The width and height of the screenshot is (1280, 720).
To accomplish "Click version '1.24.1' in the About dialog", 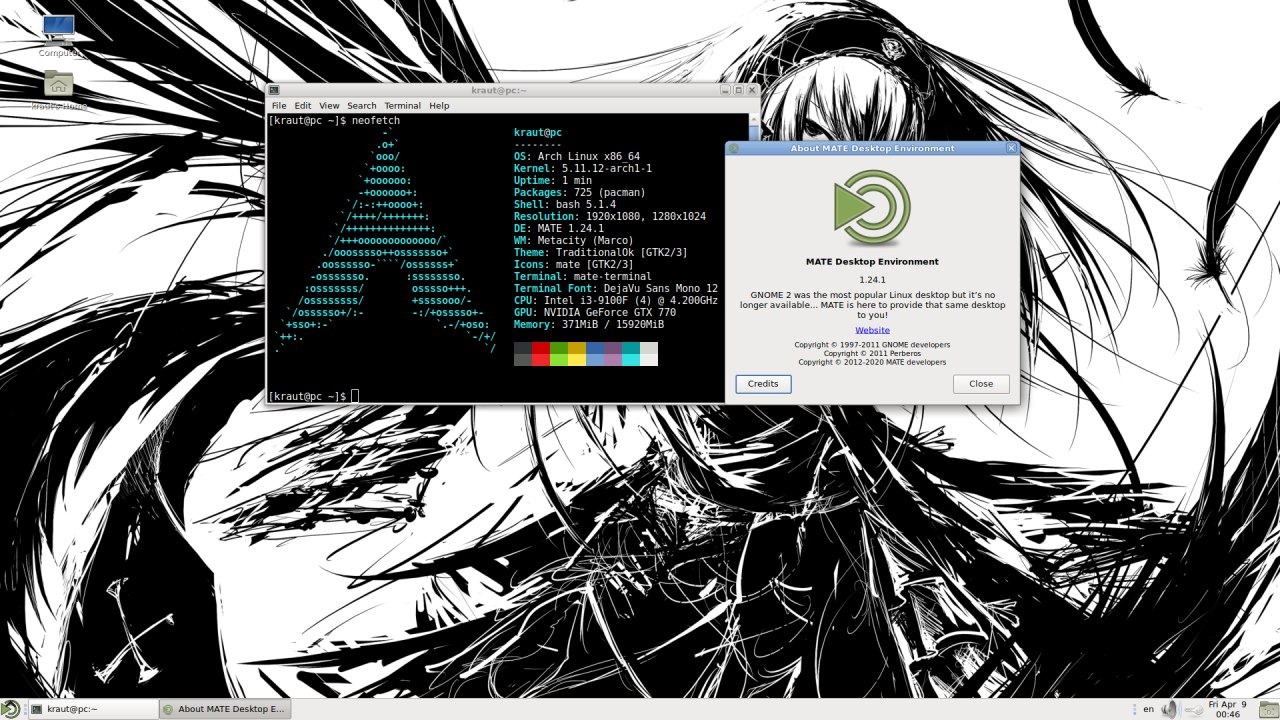I will (x=872, y=280).
